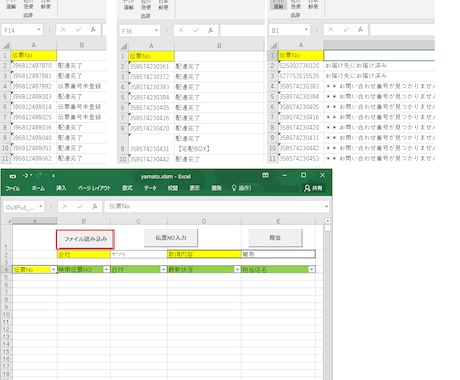Select column B header in the F36 window
The width and height of the screenshot is (460, 380).
pos(219,46)
